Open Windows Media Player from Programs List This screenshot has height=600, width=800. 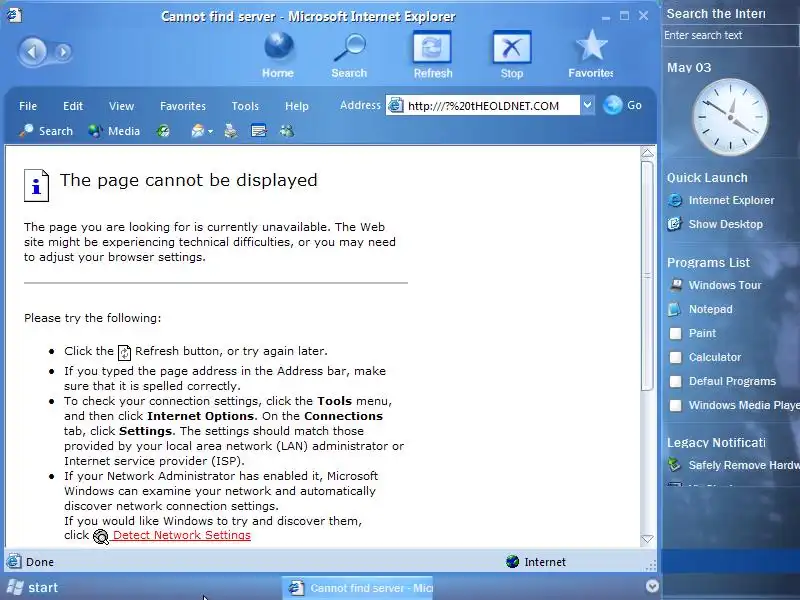tap(734, 405)
